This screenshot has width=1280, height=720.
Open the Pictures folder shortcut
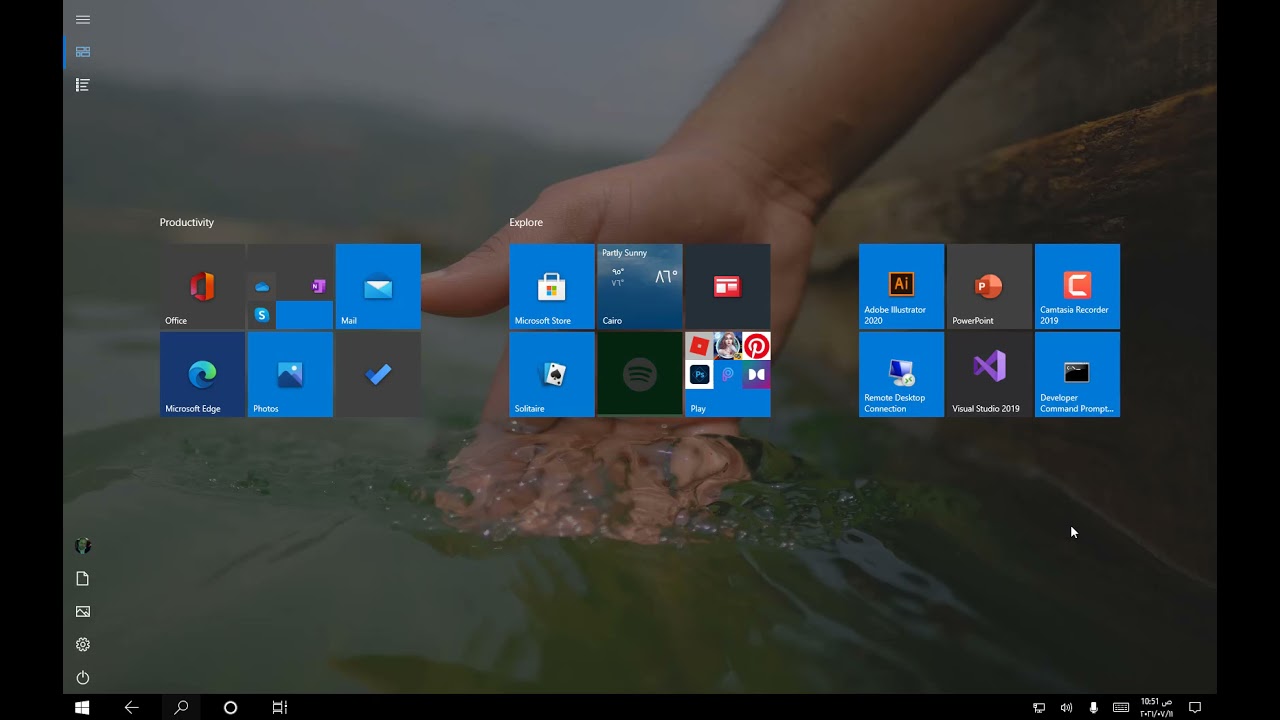[x=83, y=612]
